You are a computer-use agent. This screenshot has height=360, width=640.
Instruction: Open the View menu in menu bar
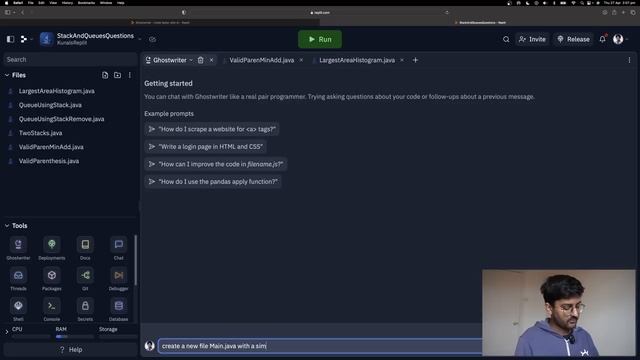pyautogui.click(x=53, y=3)
